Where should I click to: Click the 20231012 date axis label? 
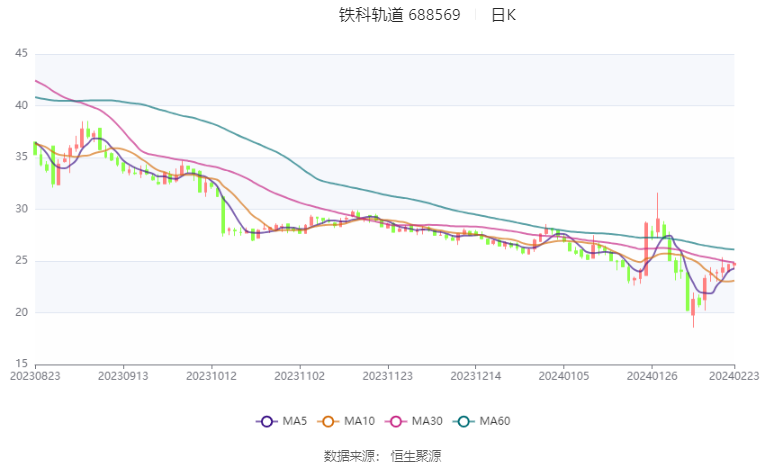[x=211, y=376]
